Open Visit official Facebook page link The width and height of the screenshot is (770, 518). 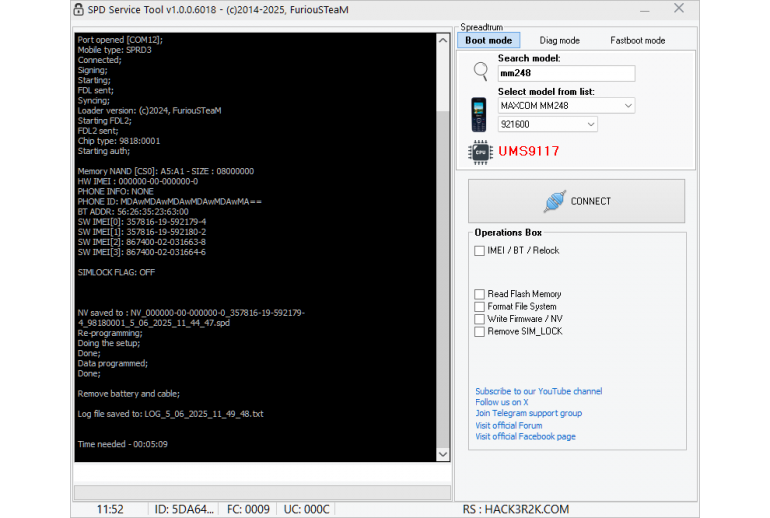(525, 436)
